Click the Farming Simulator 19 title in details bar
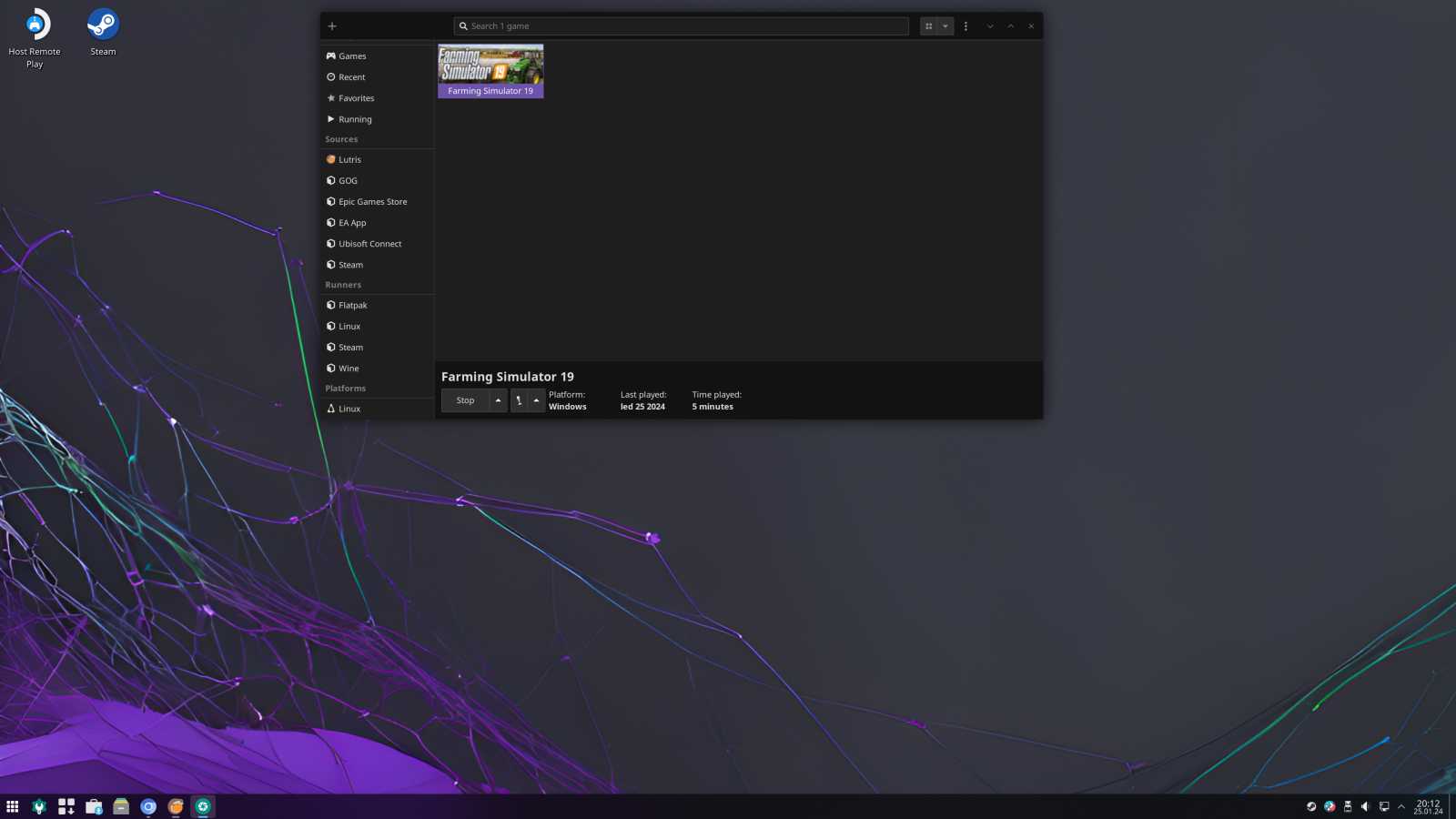1456x819 pixels. pos(508,377)
